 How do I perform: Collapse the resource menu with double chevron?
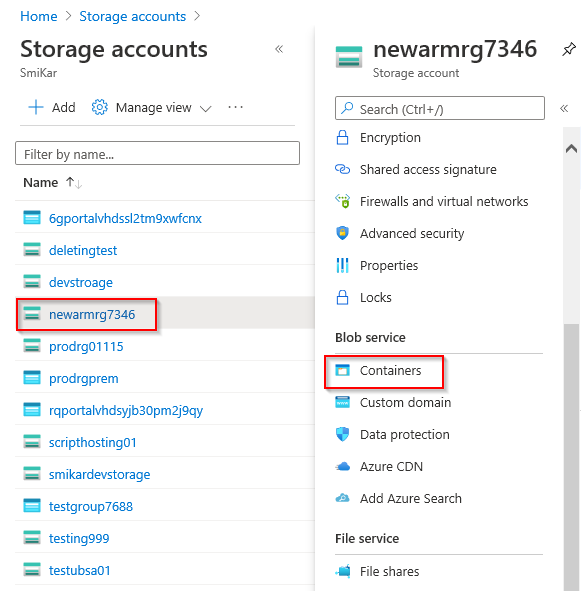[564, 109]
